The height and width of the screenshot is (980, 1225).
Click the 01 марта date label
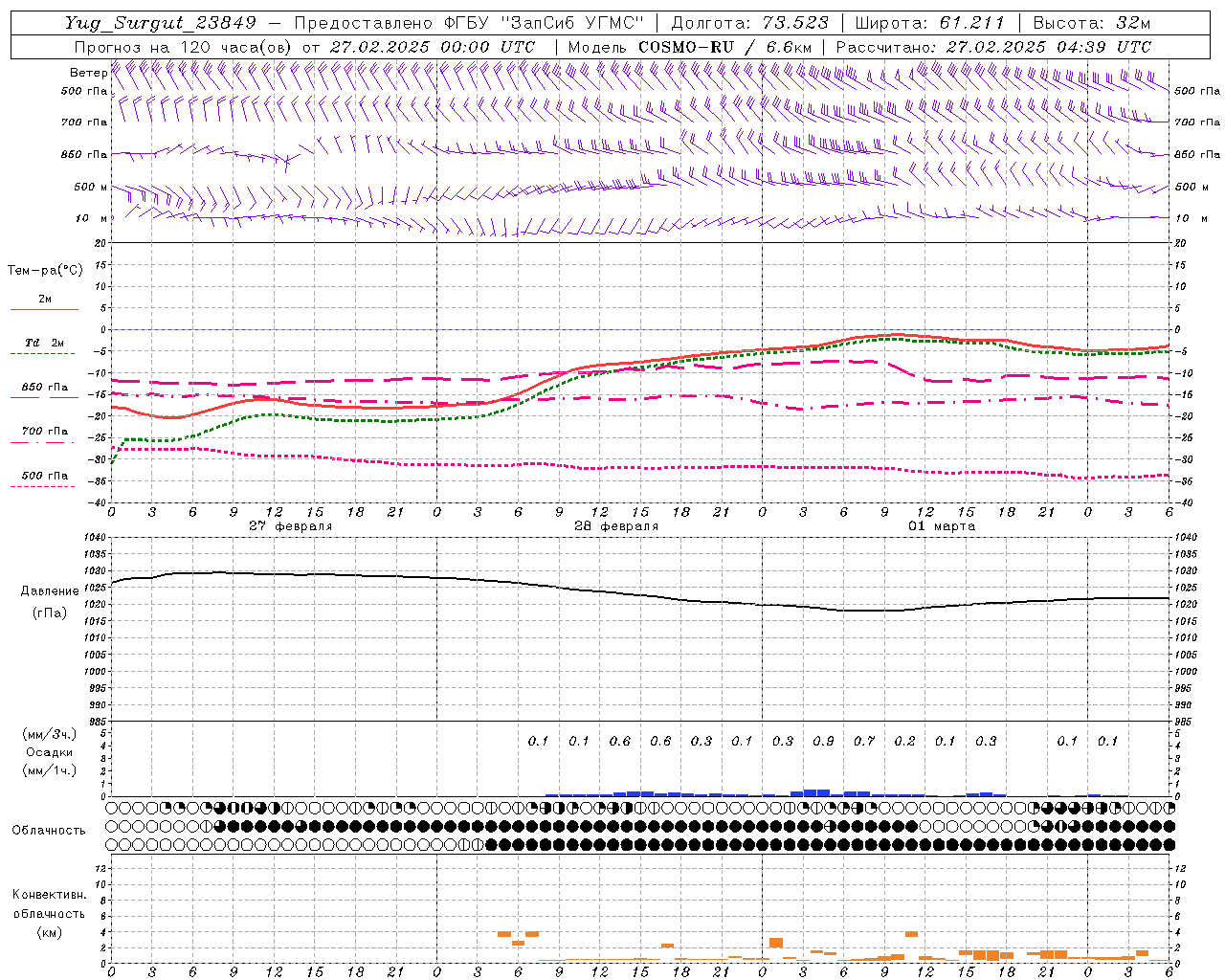click(942, 525)
